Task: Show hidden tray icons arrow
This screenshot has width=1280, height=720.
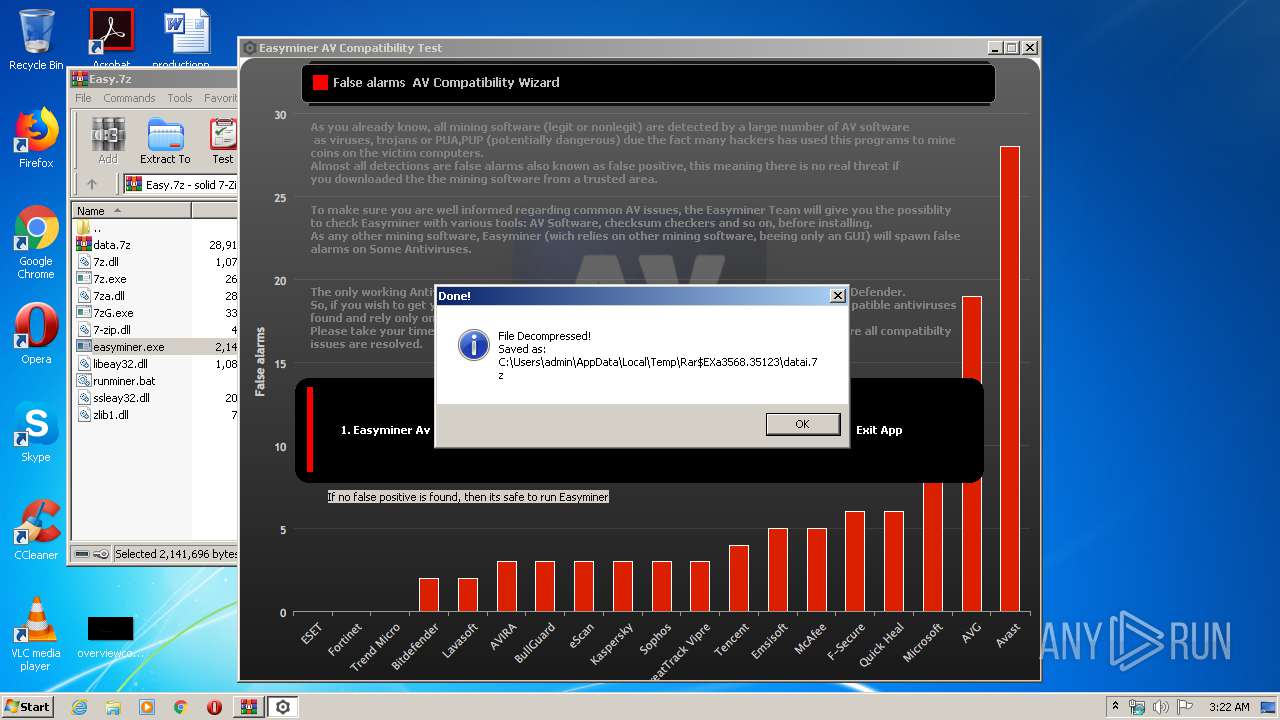Action: pyautogui.click(x=1115, y=707)
